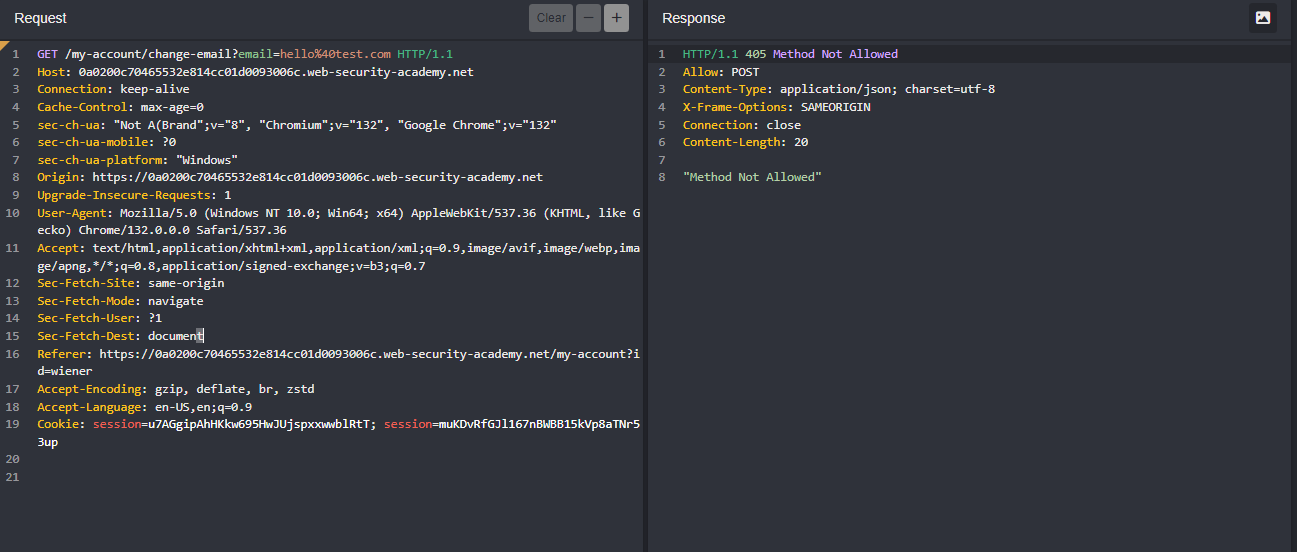
Task: Place cursor on User-Agent header
Action: (x=75, y=213)
